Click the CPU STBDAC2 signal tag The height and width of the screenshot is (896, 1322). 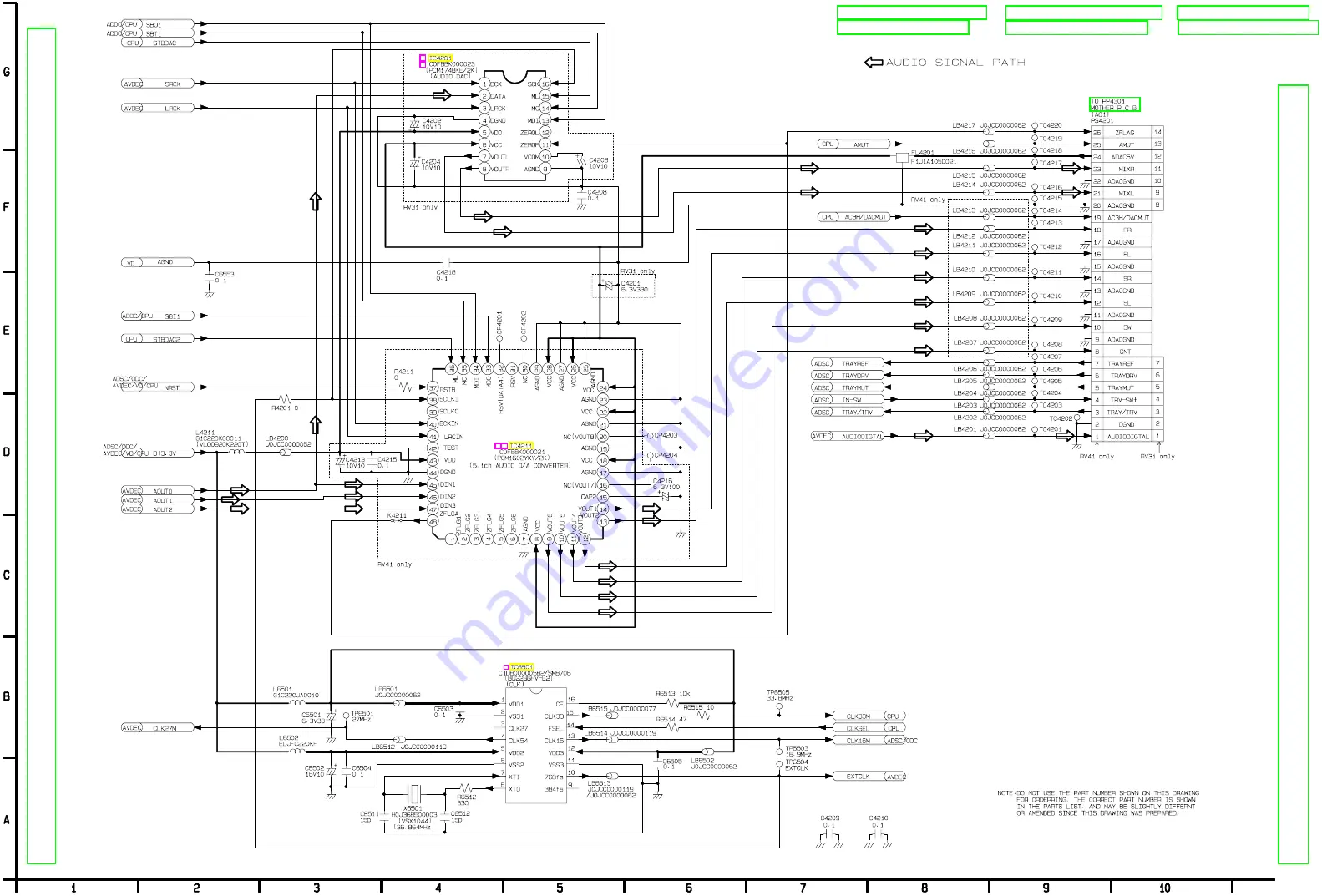coord(158,339)
